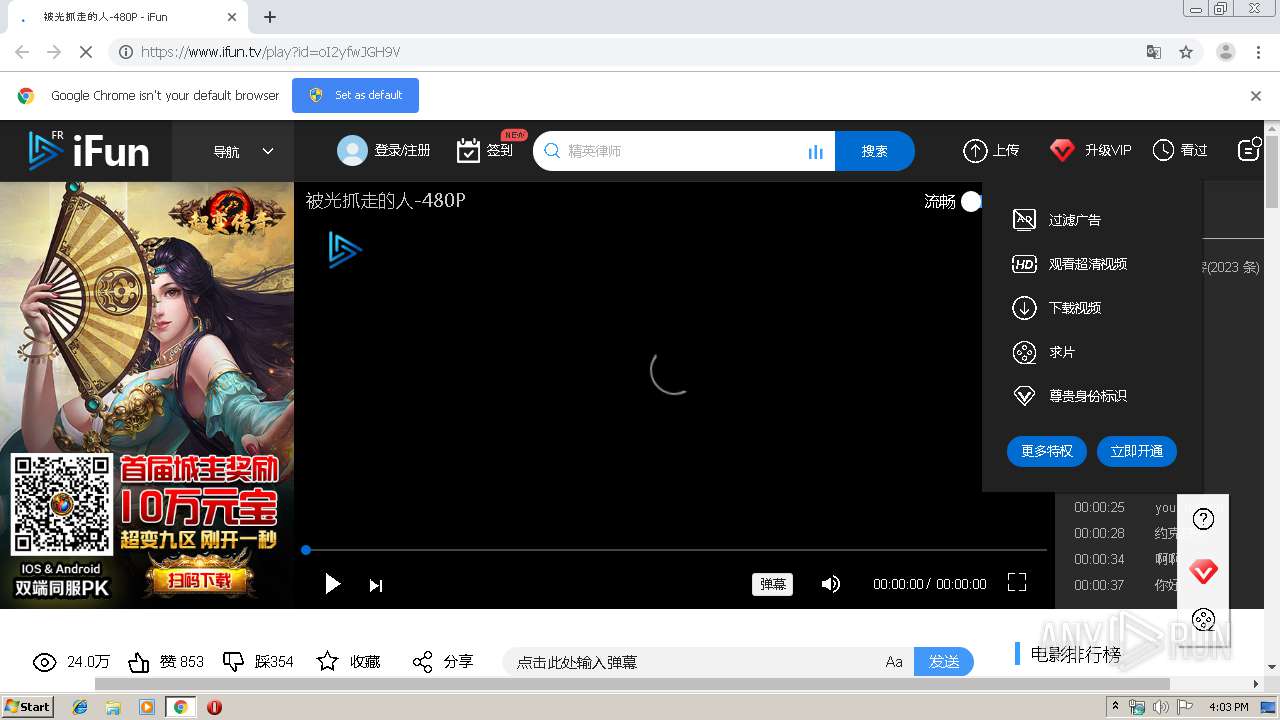Open Windows Explorer from the taskbar

tap(113, 707)
